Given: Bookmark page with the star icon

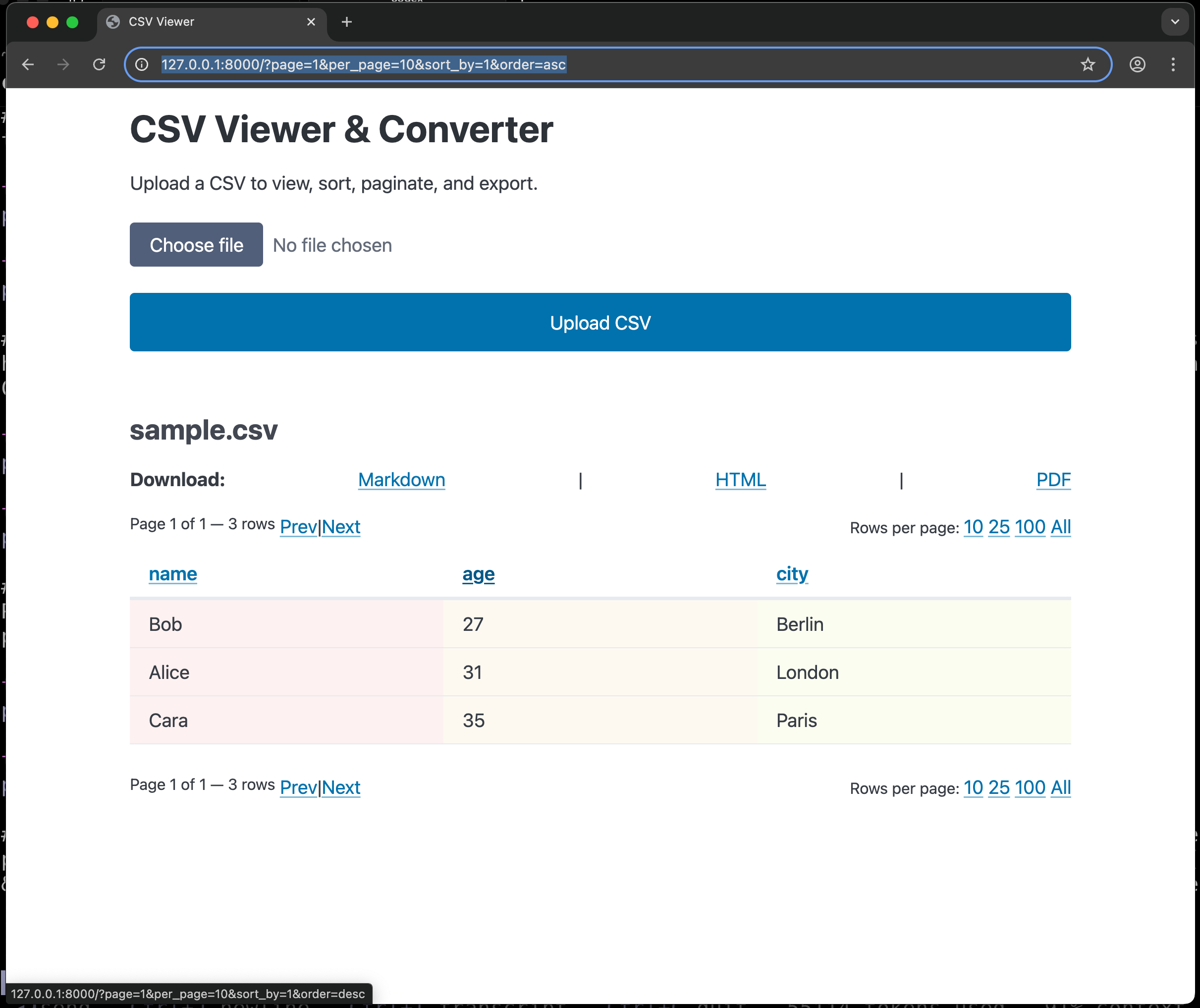Looking at the screenshot, I should [x=1088, y=64].
